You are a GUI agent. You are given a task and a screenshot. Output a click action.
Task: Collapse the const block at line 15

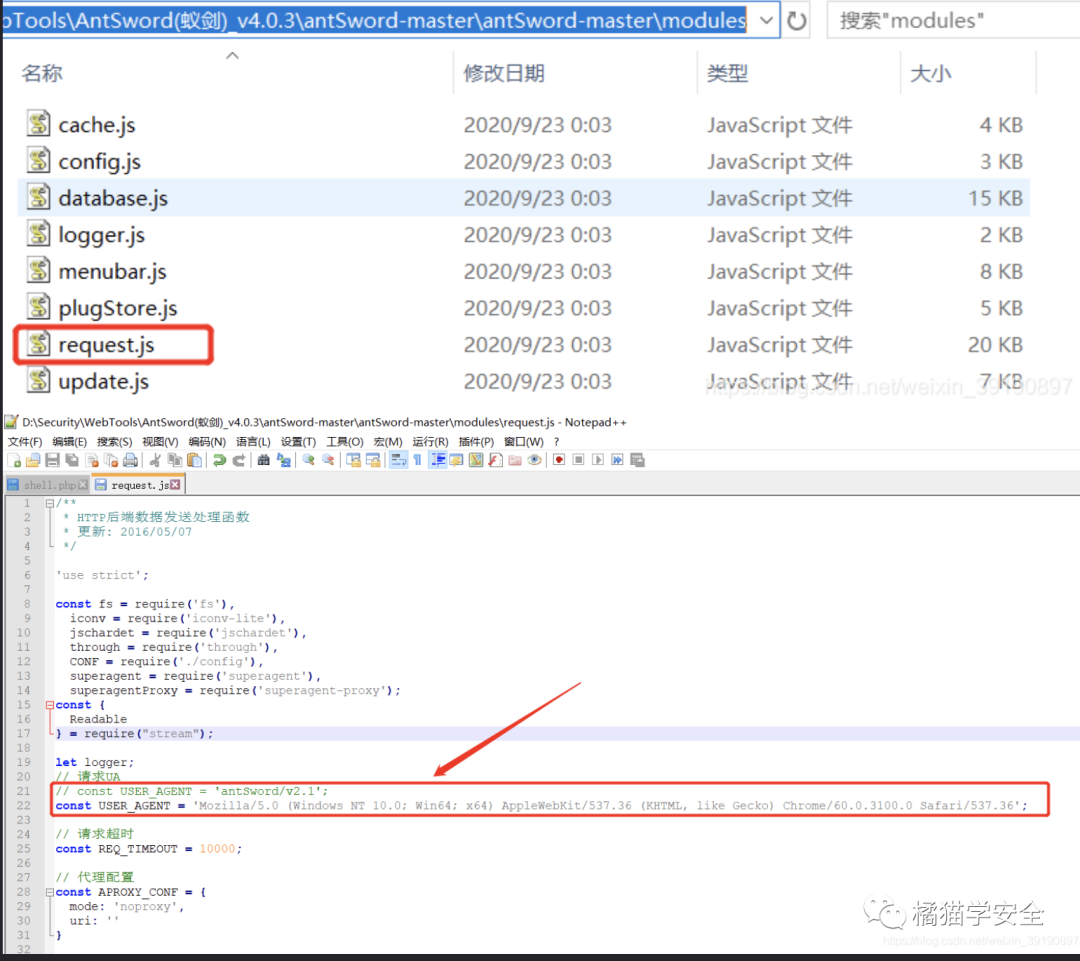click(x=50, y=705)
